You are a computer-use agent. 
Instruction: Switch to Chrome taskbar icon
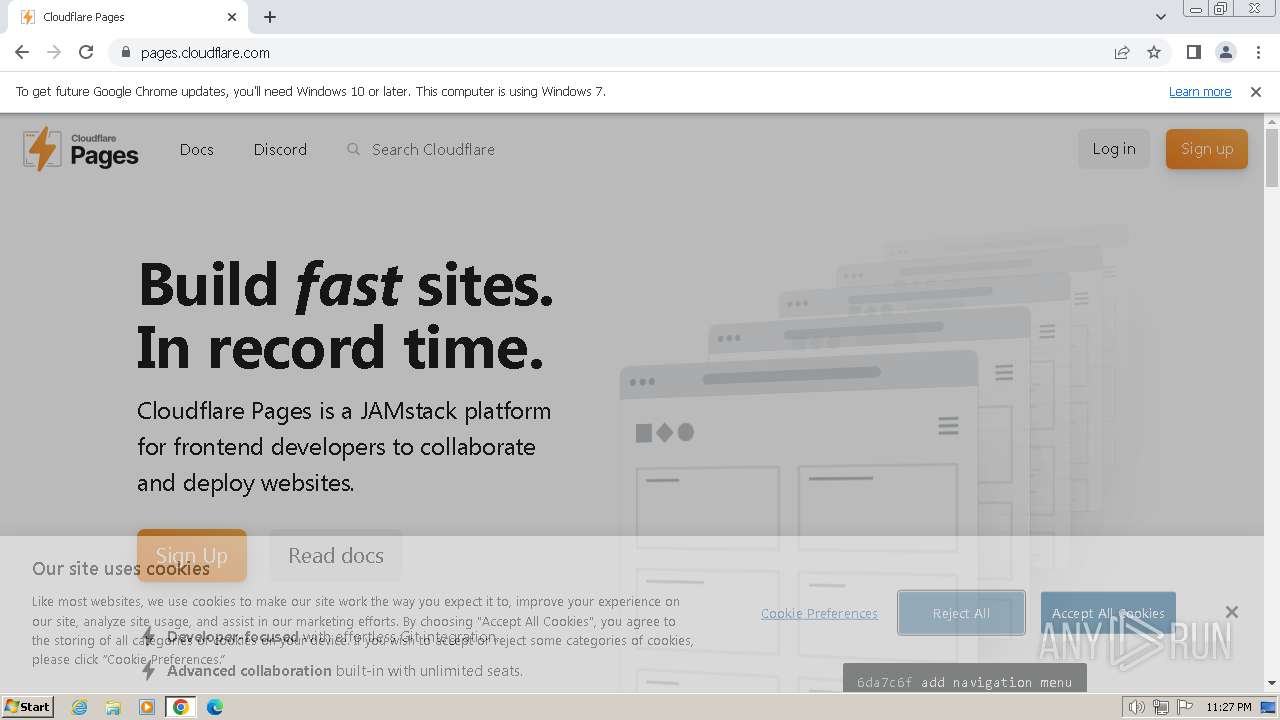(x=181, y=707)
